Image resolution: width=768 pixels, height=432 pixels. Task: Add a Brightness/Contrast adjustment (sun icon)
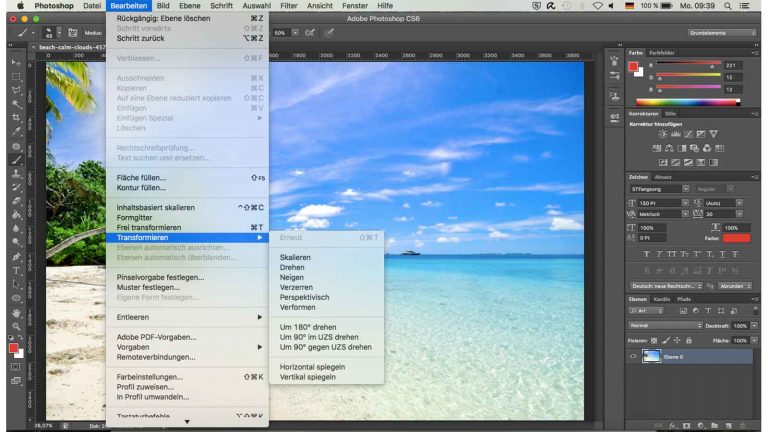663,133
